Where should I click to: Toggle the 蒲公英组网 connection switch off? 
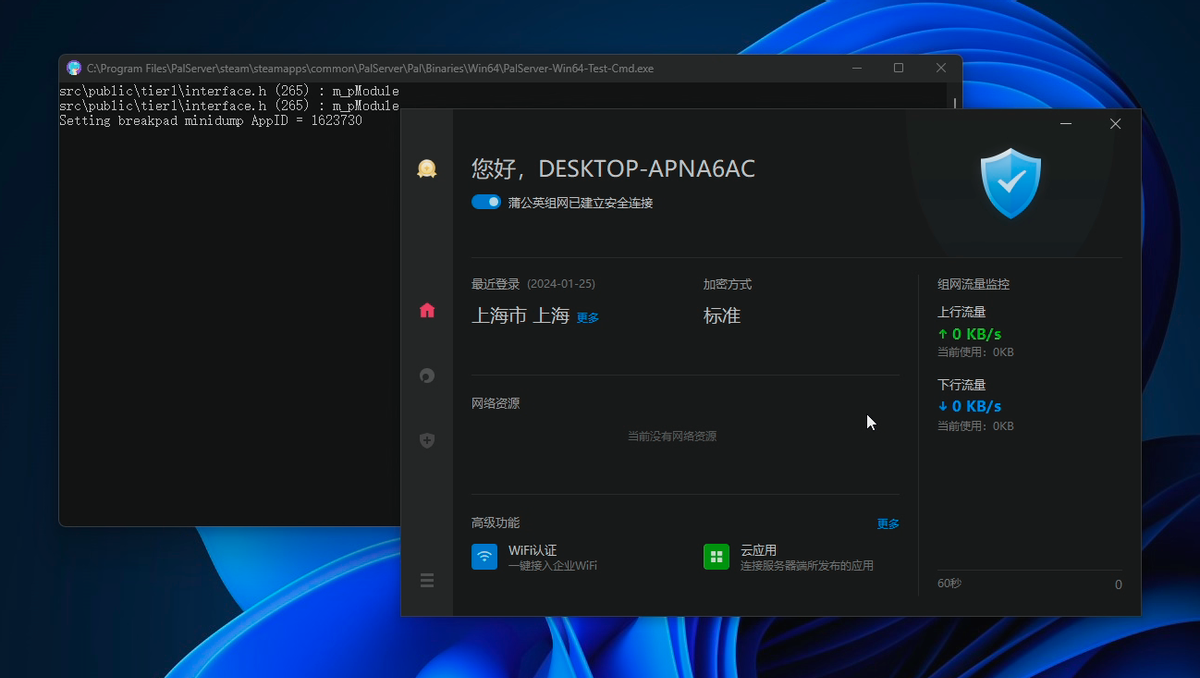(x=486, y=202)
